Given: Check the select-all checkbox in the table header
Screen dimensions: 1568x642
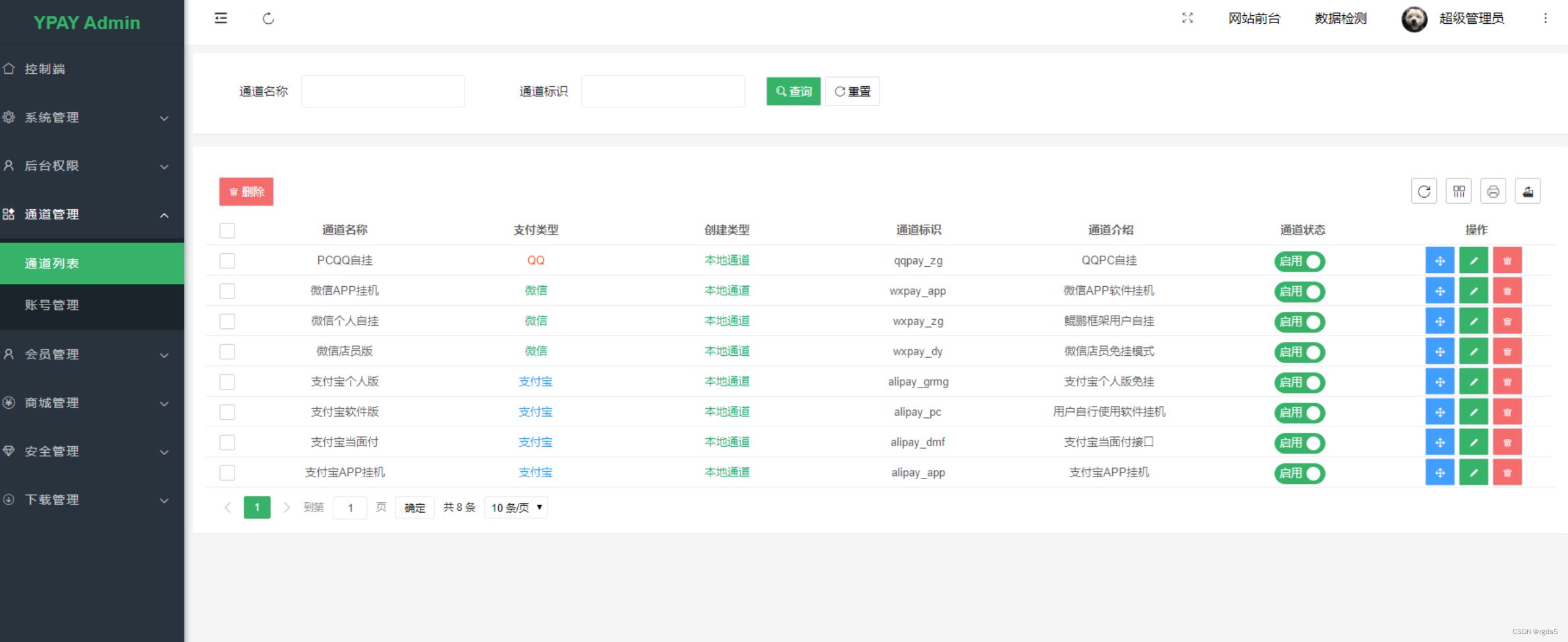Looking at the screenshot, I should (227, 230).
